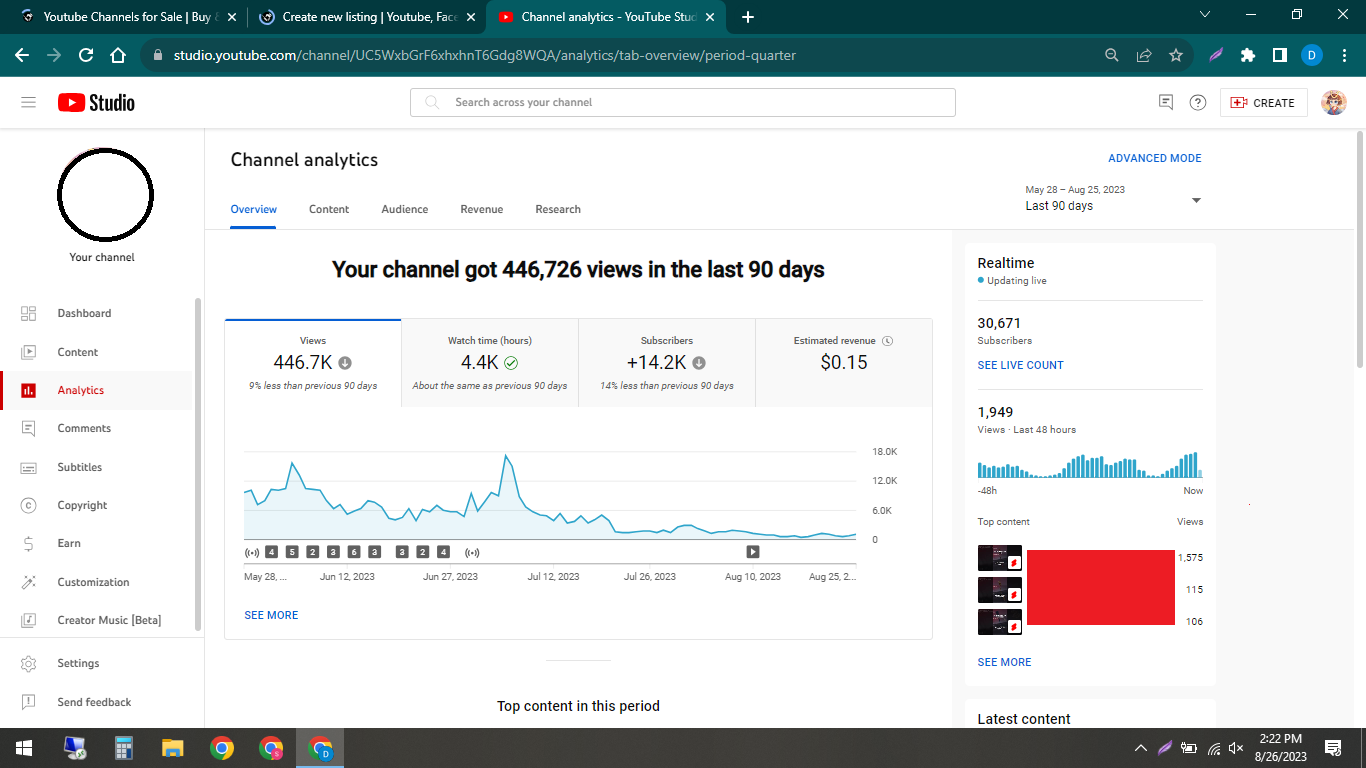The height and width of the screenshot is (768, 1366).
Task: Click ADVANCED MODE link
Action: [x=1154, y=158]
